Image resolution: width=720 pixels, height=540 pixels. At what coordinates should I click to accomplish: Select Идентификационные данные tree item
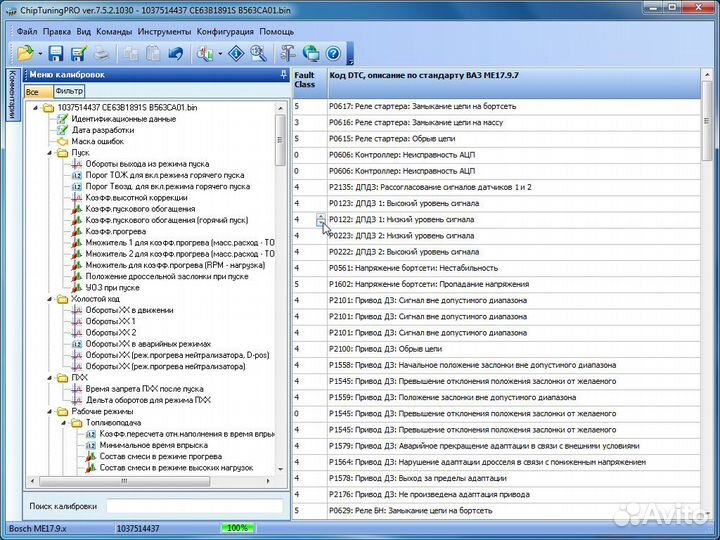click(123, 119)
